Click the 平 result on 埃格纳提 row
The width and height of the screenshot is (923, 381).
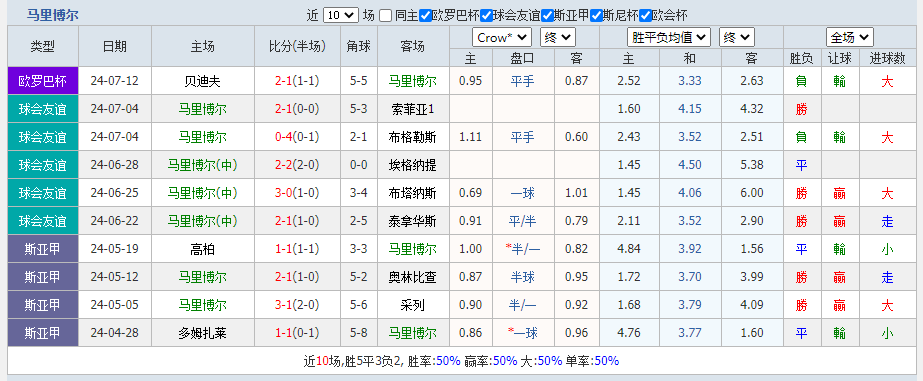tap(801, 165)
